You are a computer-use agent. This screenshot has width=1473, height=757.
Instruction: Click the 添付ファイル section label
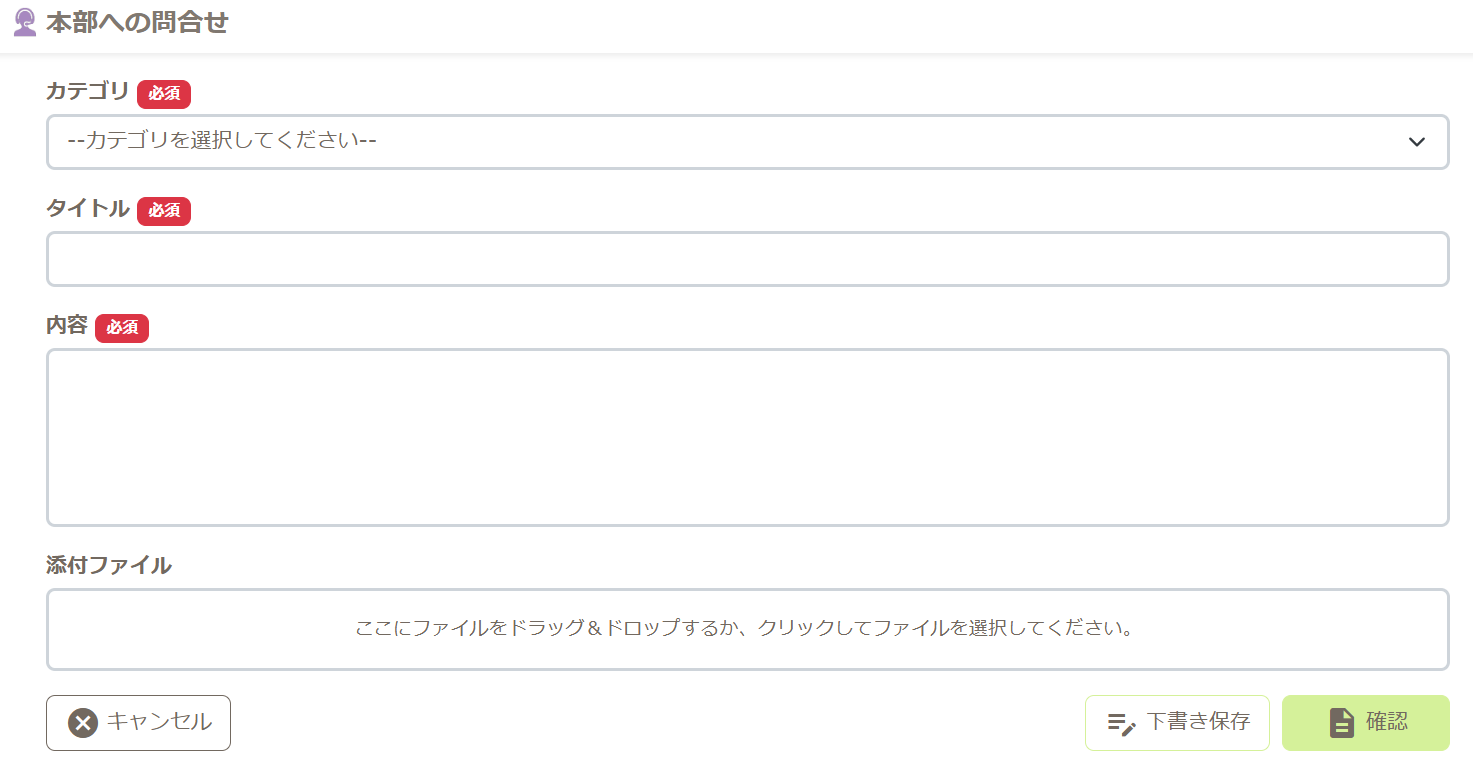pos(109,565)
